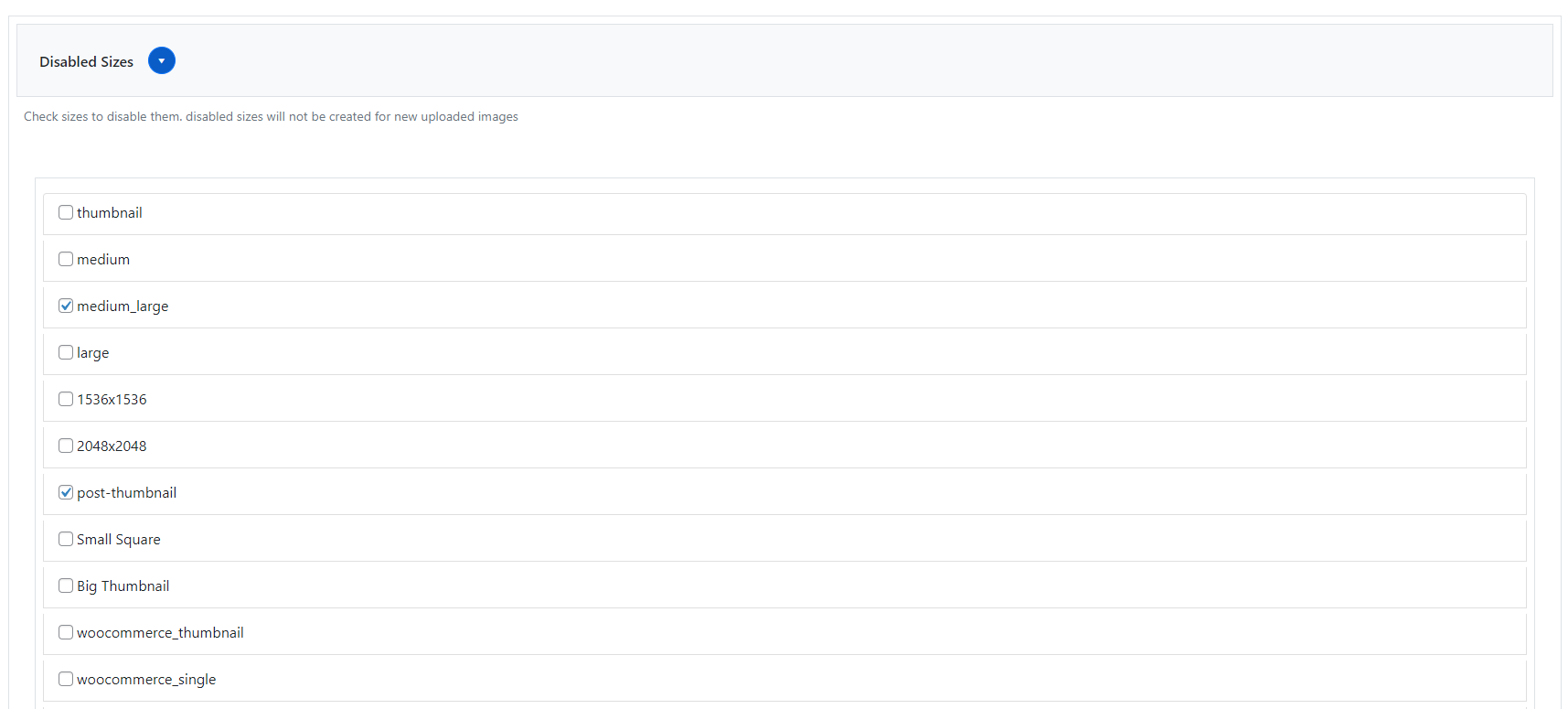This screenshot has width=1568, height=709.
Task: Uncheck the medium_large checkbox
Action: [66, 306]
